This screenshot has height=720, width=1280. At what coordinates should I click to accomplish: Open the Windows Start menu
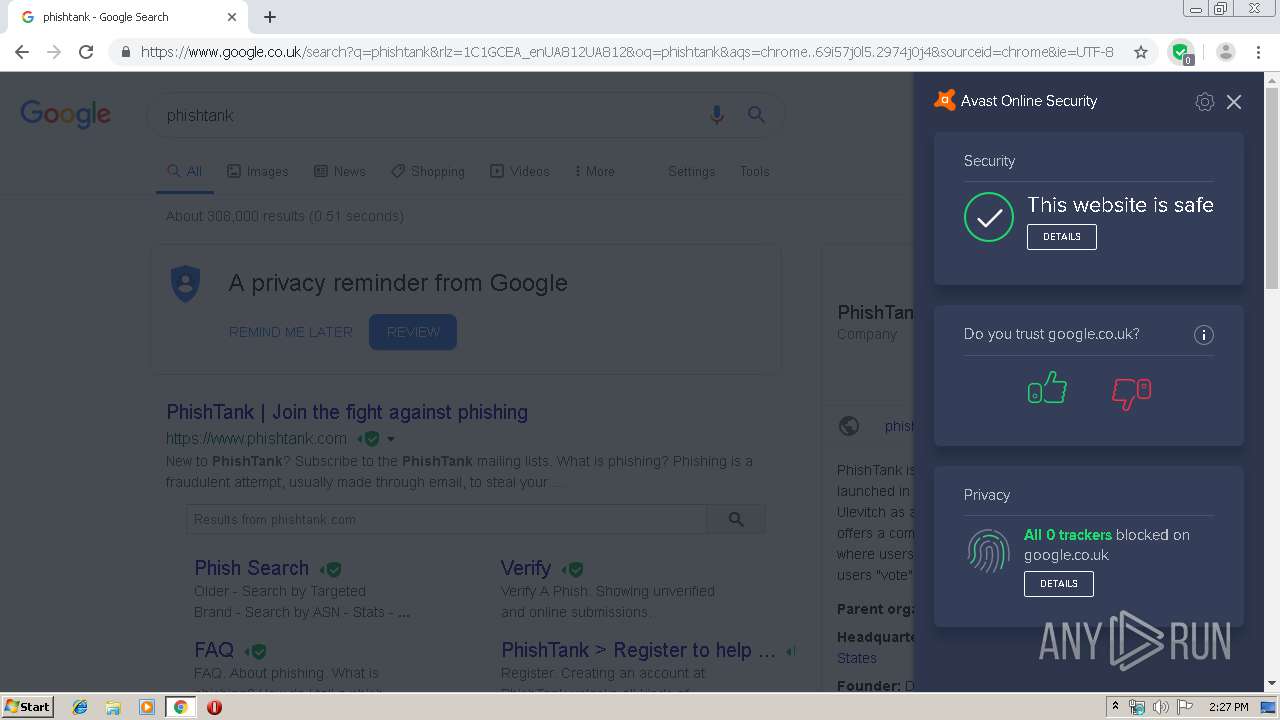pos(28,706)
